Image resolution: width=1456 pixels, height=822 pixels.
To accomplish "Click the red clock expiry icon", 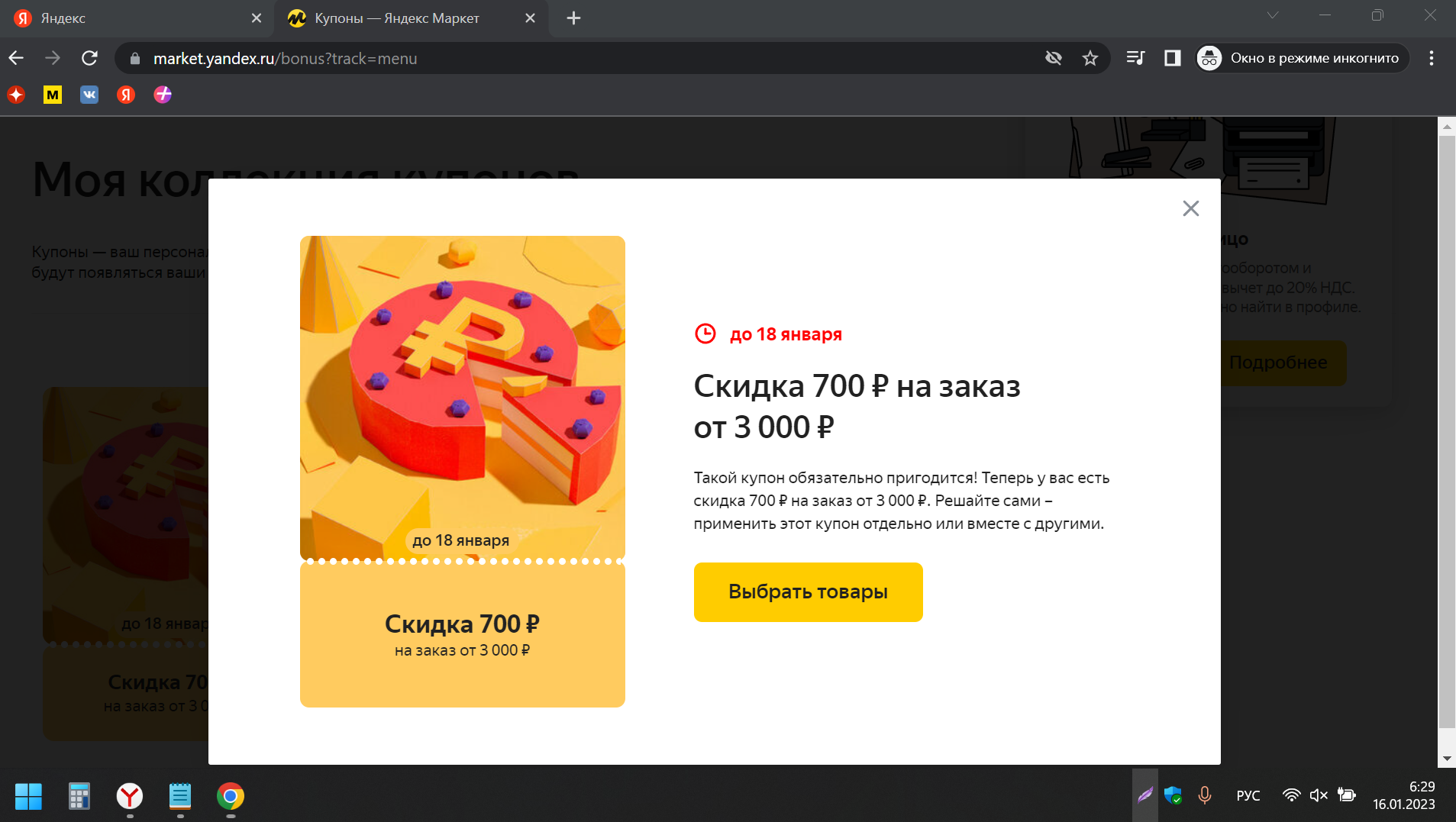I will tap(705, 334).
